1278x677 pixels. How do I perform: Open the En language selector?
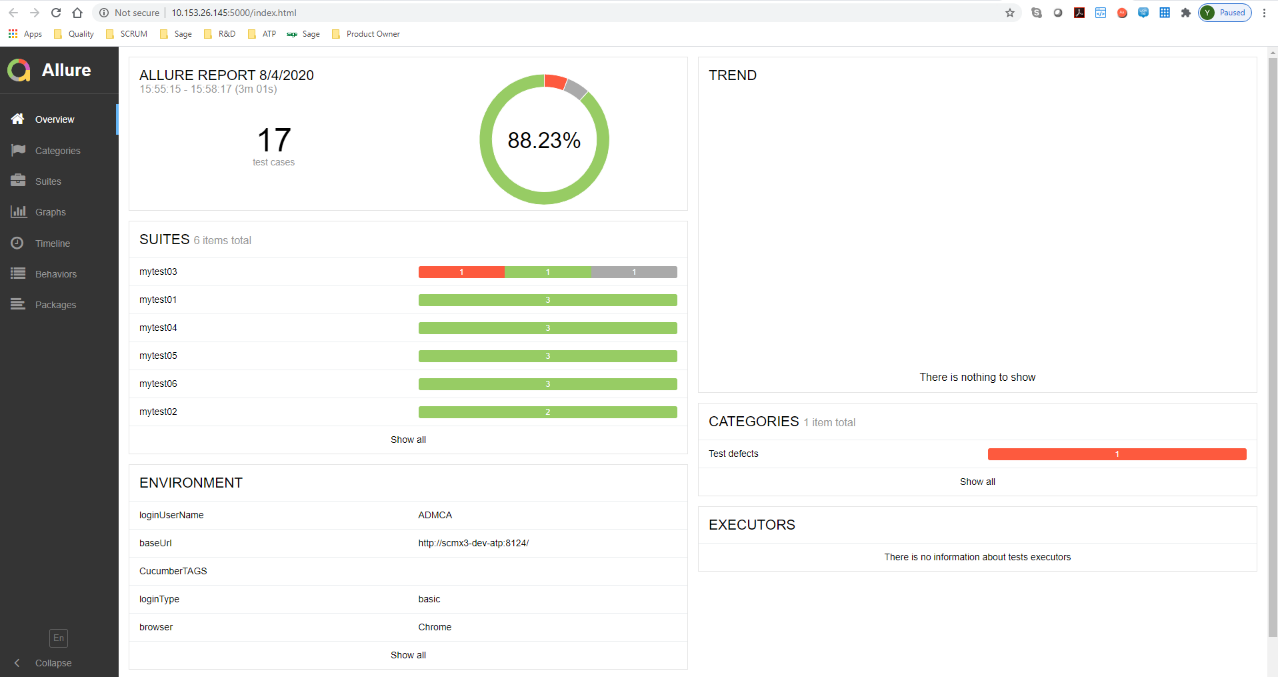coord(59,638)
